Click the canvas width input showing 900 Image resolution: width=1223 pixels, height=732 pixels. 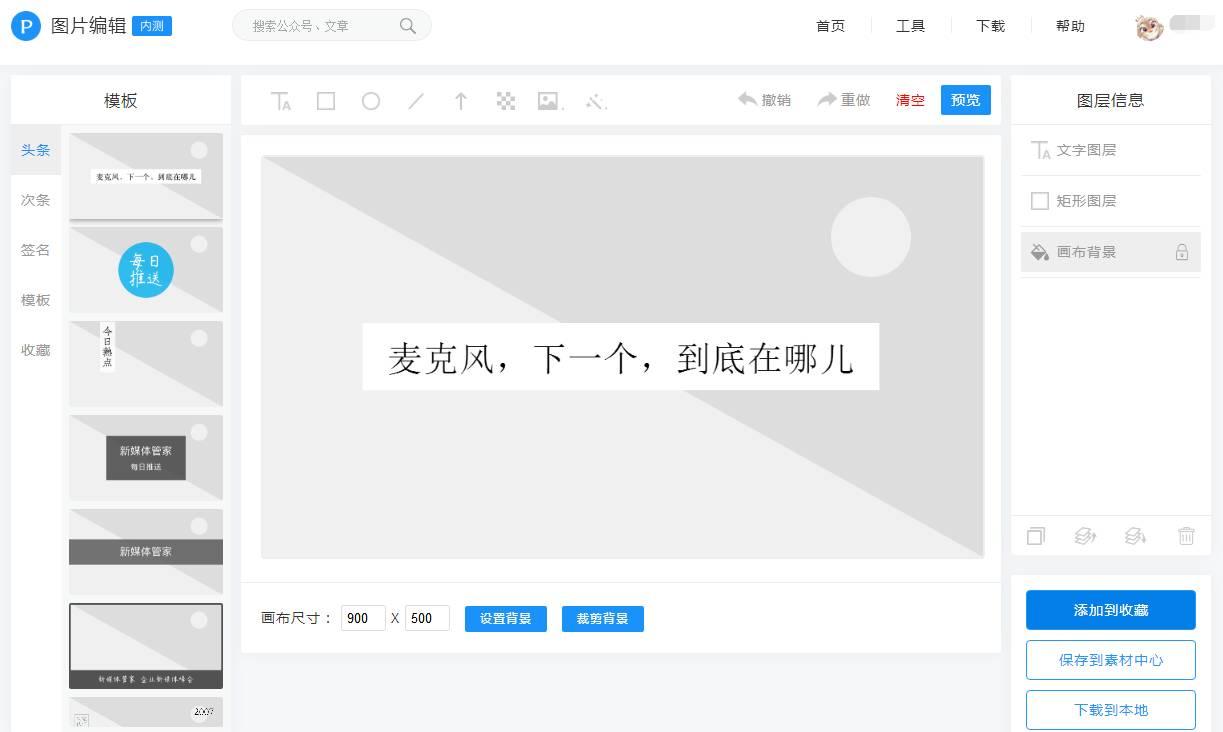coord(362,618)
